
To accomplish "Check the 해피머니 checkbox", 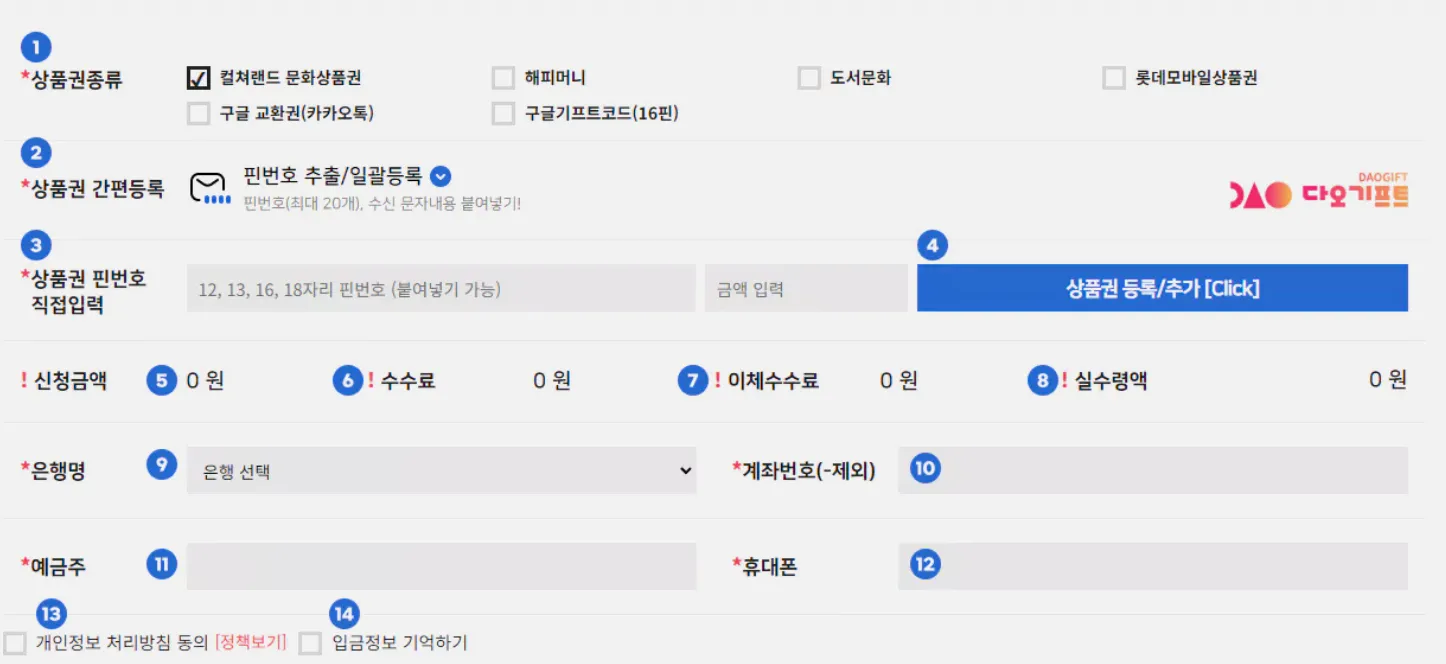I will point(503,78).
